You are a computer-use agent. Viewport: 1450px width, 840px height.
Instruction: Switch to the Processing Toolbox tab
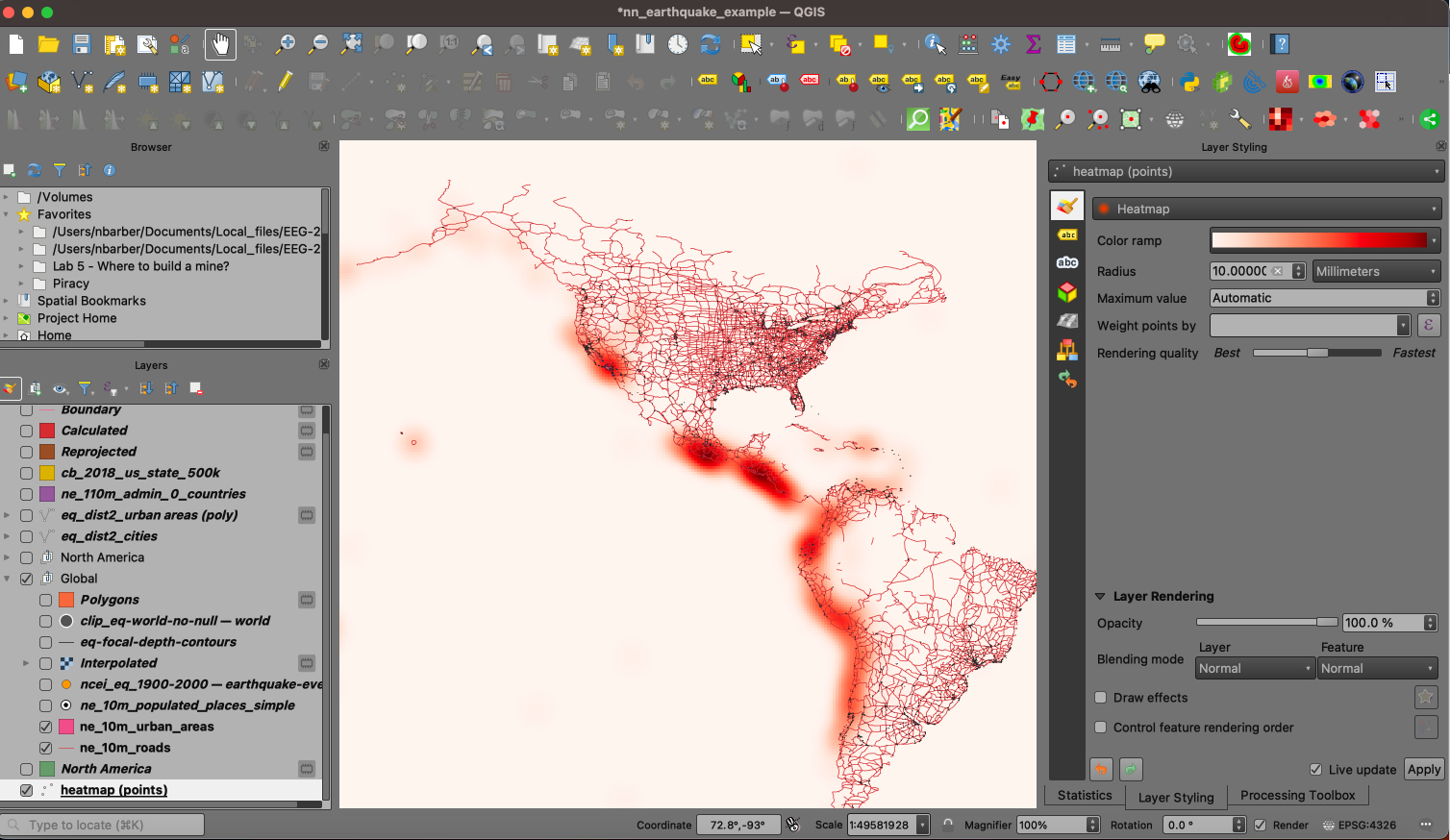tap(1297, 795)
